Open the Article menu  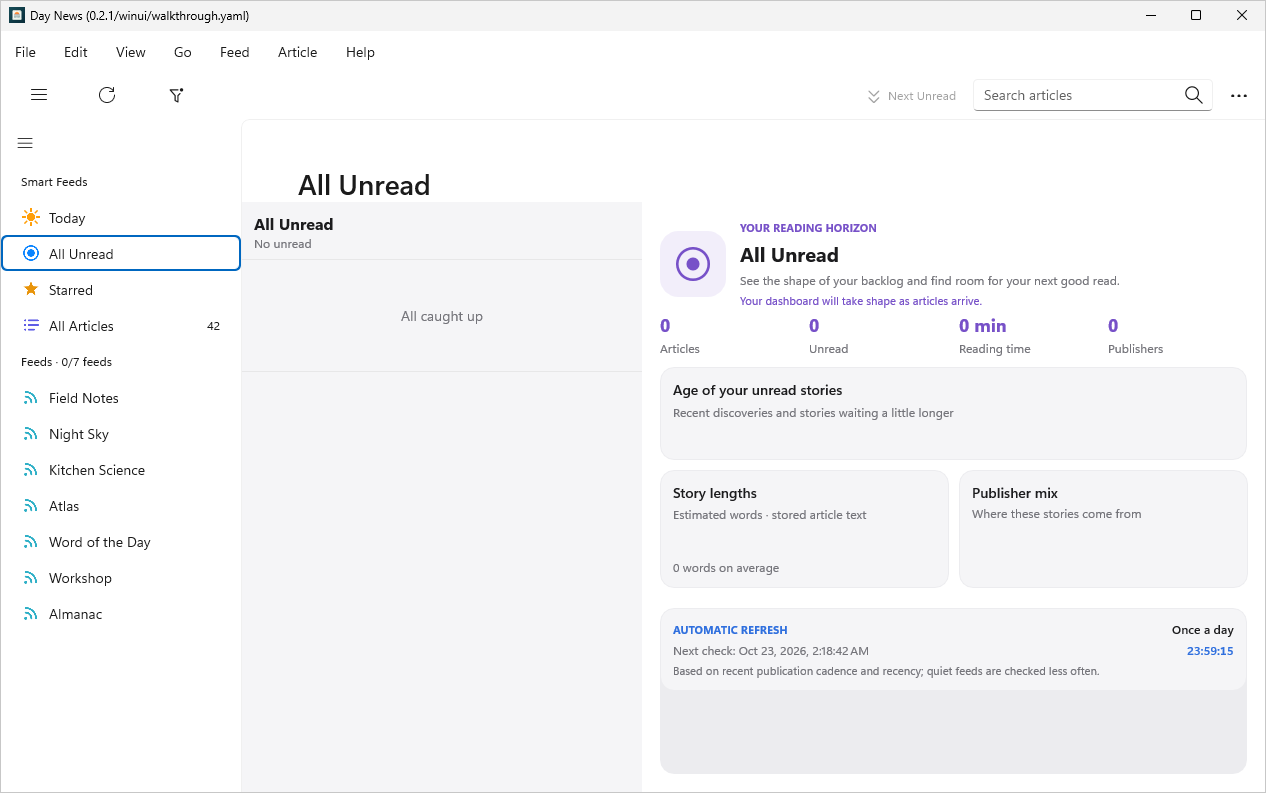point(298,52)
